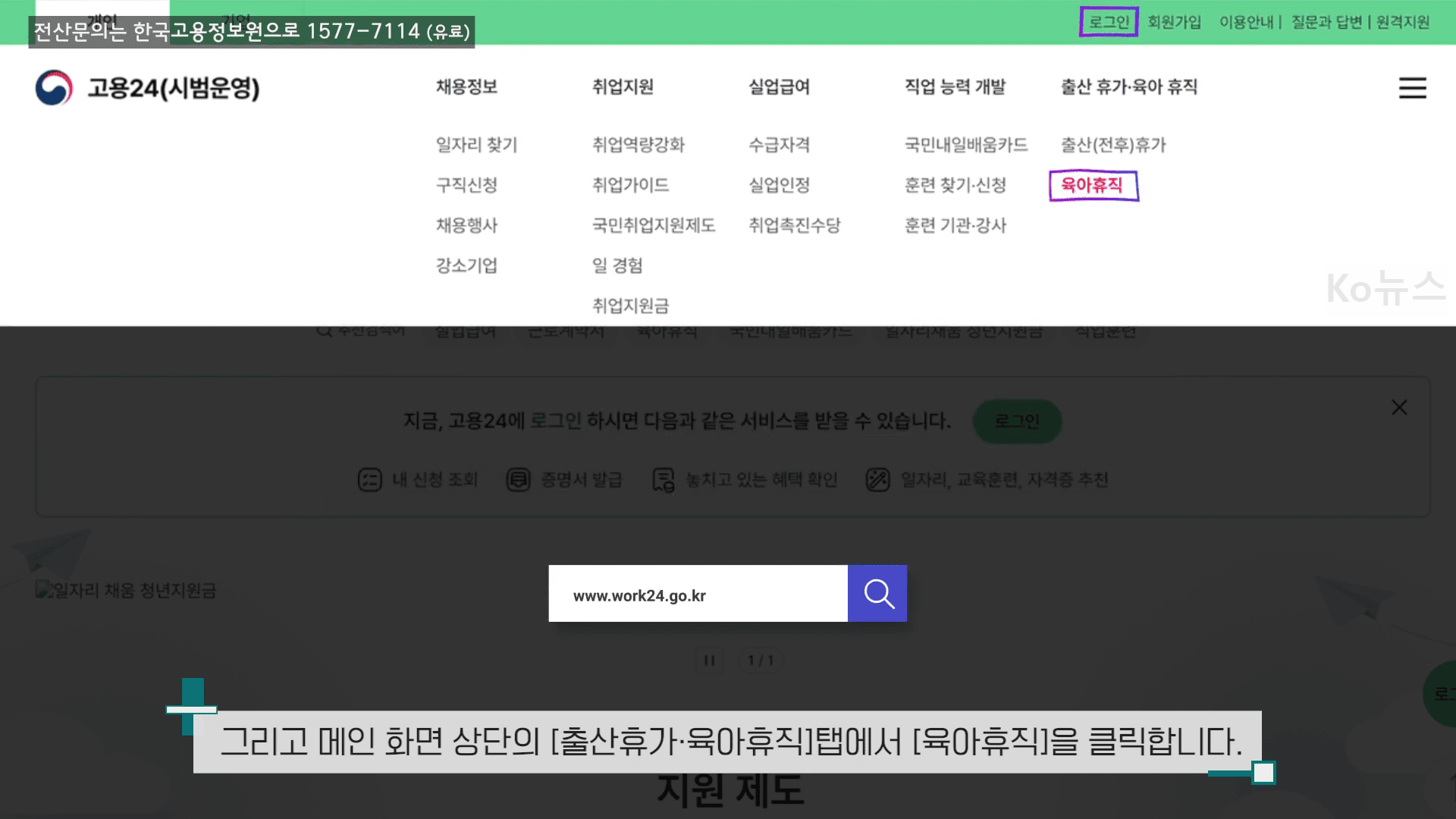Image resolution: width=1456 pixels, height=819 pixels.
Task: Select 국민내일배움카드 under 직업 능력 개발
Action: (967, 144)
